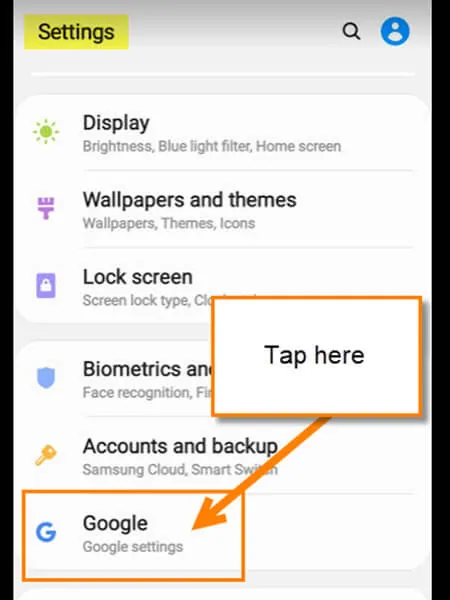Open Accounts and backup
Viewport: 450px width, 600px height.
[x=222, y=456]
